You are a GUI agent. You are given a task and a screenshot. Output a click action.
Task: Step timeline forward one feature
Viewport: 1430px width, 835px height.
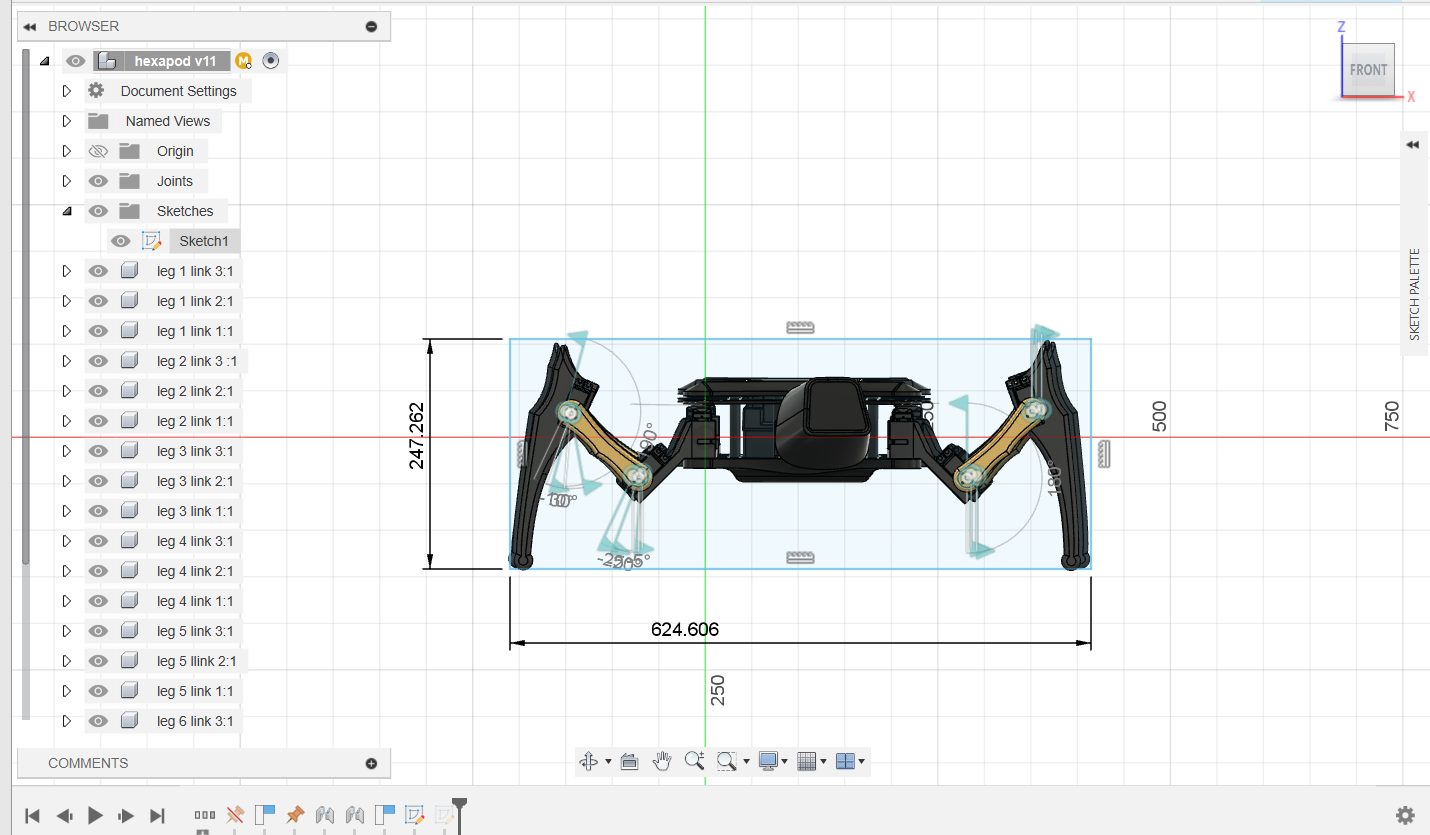(126, 815)
